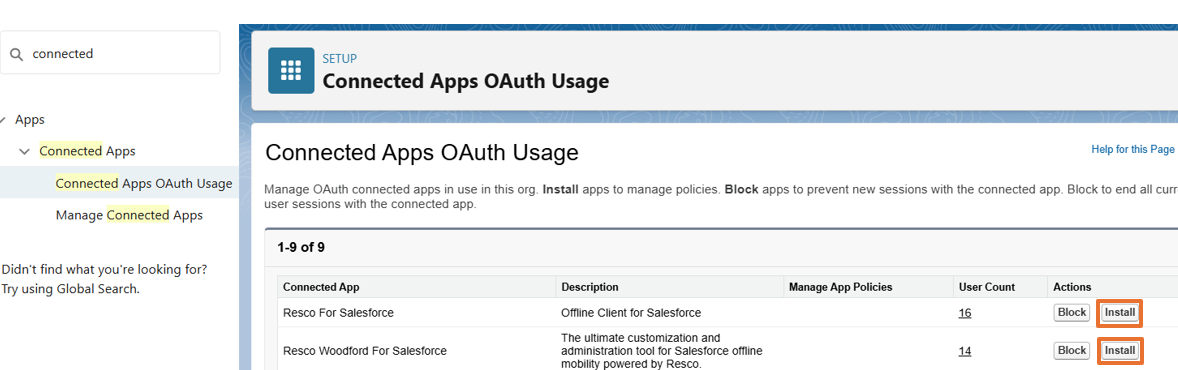Click the Setup app grid icon
The width and height of the screenshot is (1178, 370).
291,71
